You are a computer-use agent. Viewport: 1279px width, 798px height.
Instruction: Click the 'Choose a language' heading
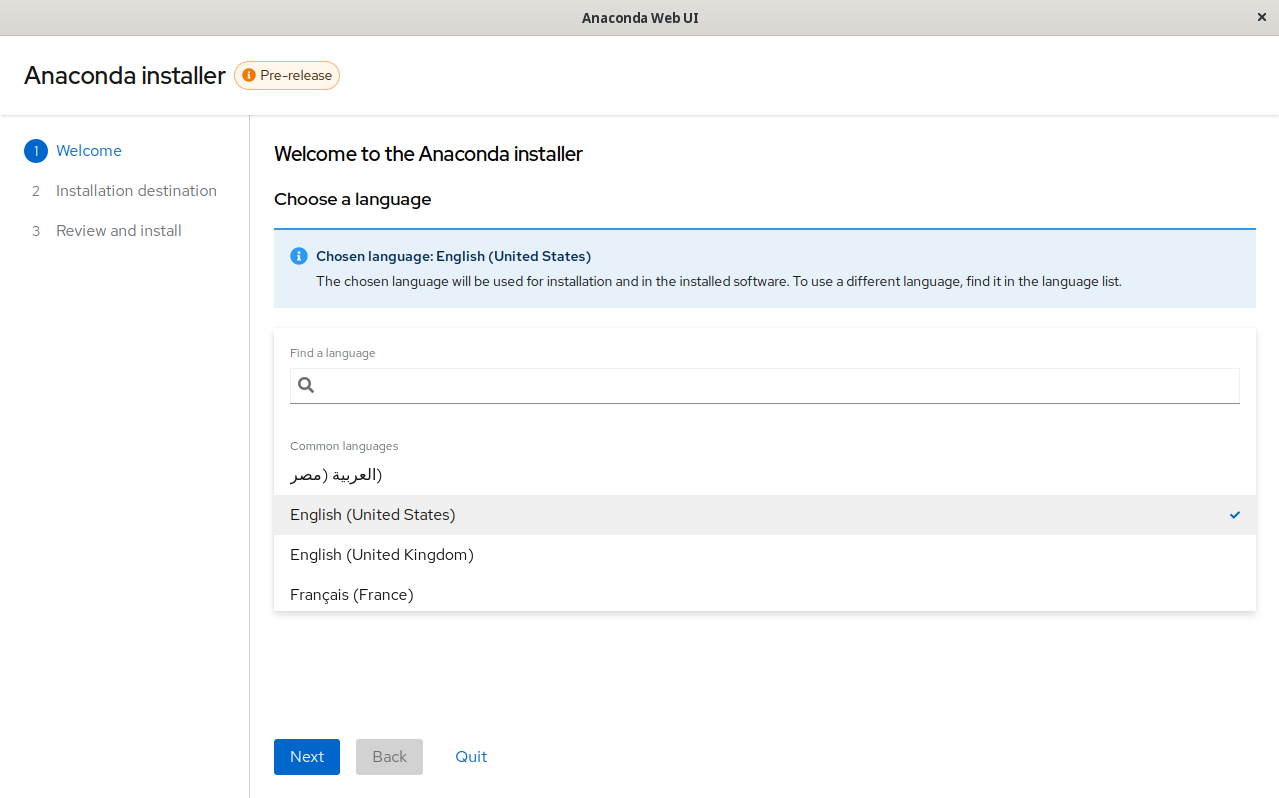353,199
